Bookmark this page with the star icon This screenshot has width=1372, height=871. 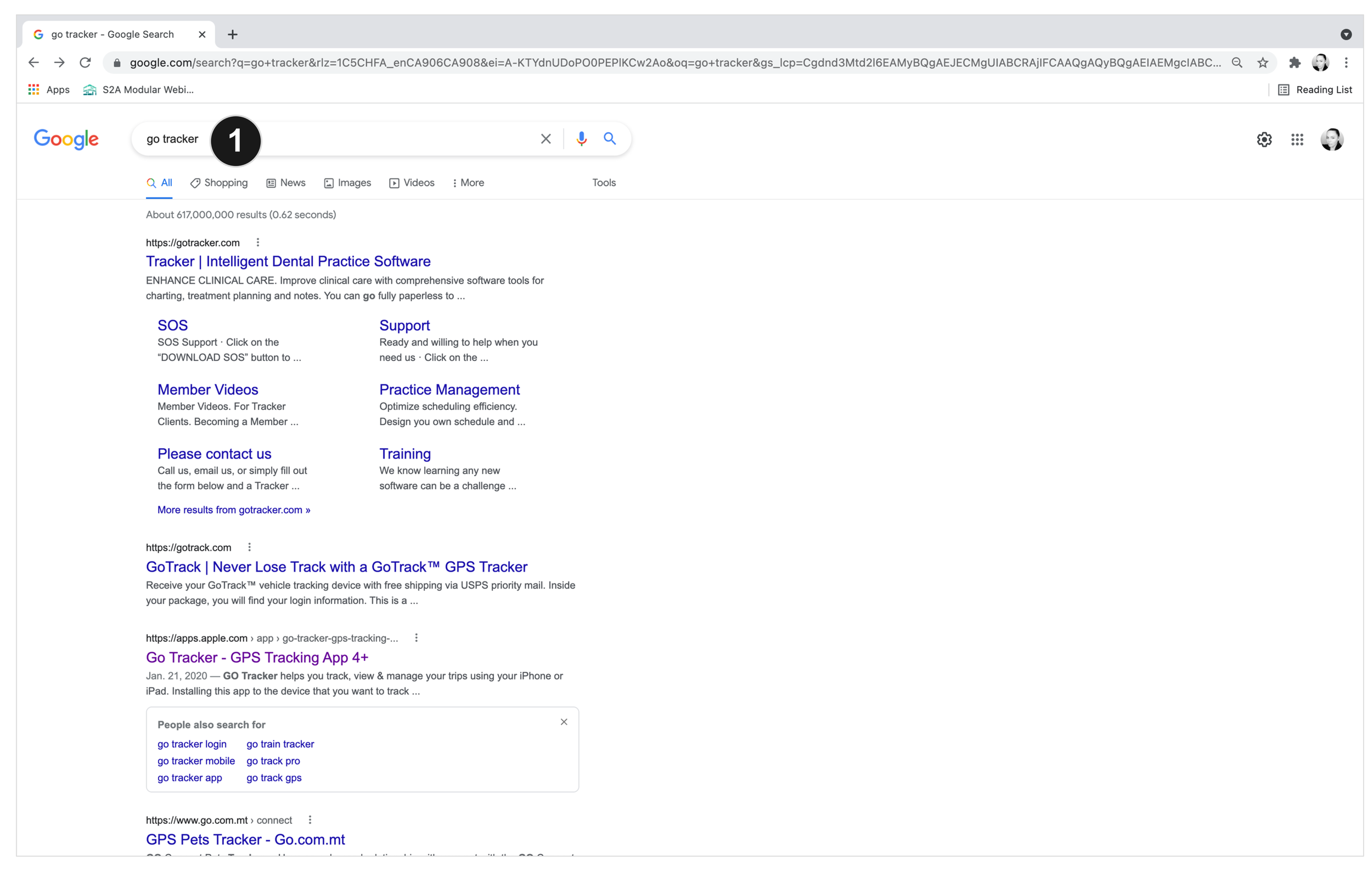1263,63
